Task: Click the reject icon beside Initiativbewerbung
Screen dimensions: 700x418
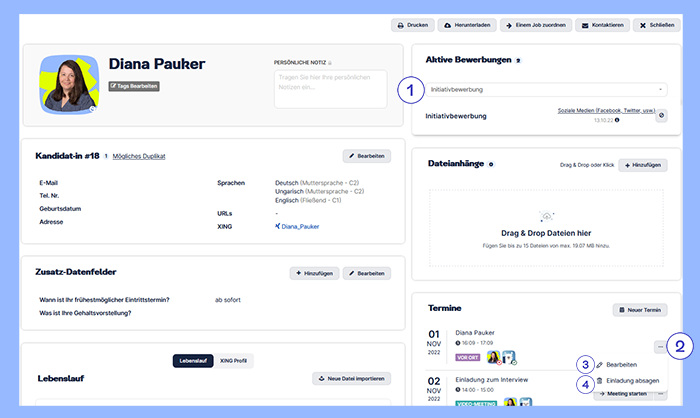Action: point(660,116)
